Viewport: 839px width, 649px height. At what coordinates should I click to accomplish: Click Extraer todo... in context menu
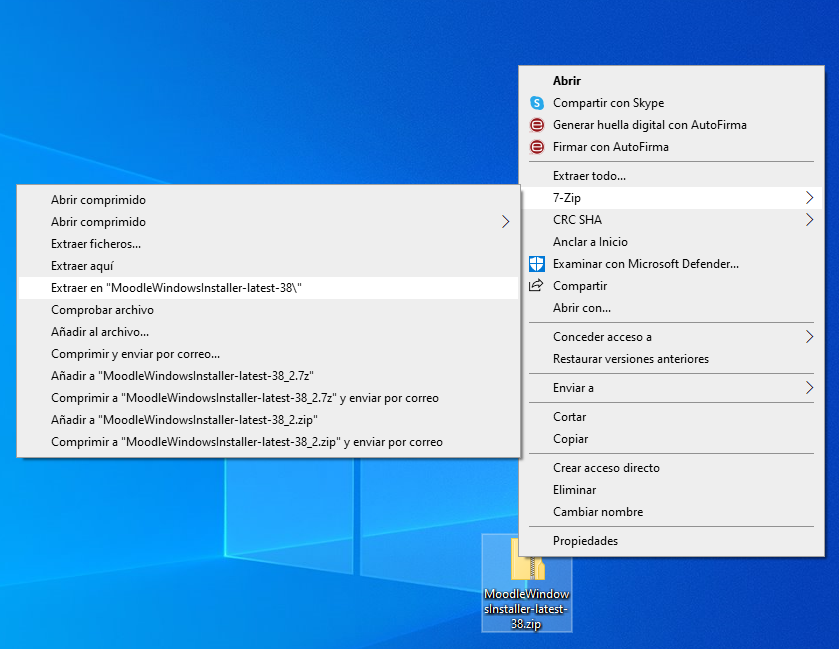[x=589, y=176]
